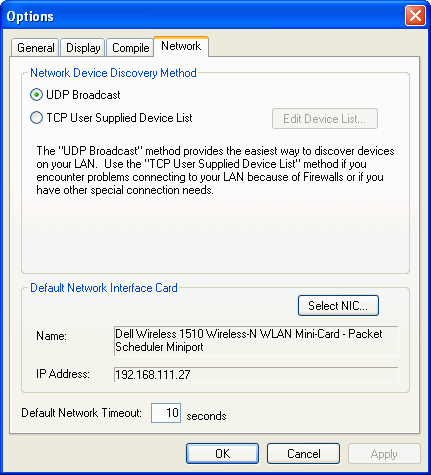Click the Select NIC... button
This screenshot has width=431, height=475.
[338, 305]
